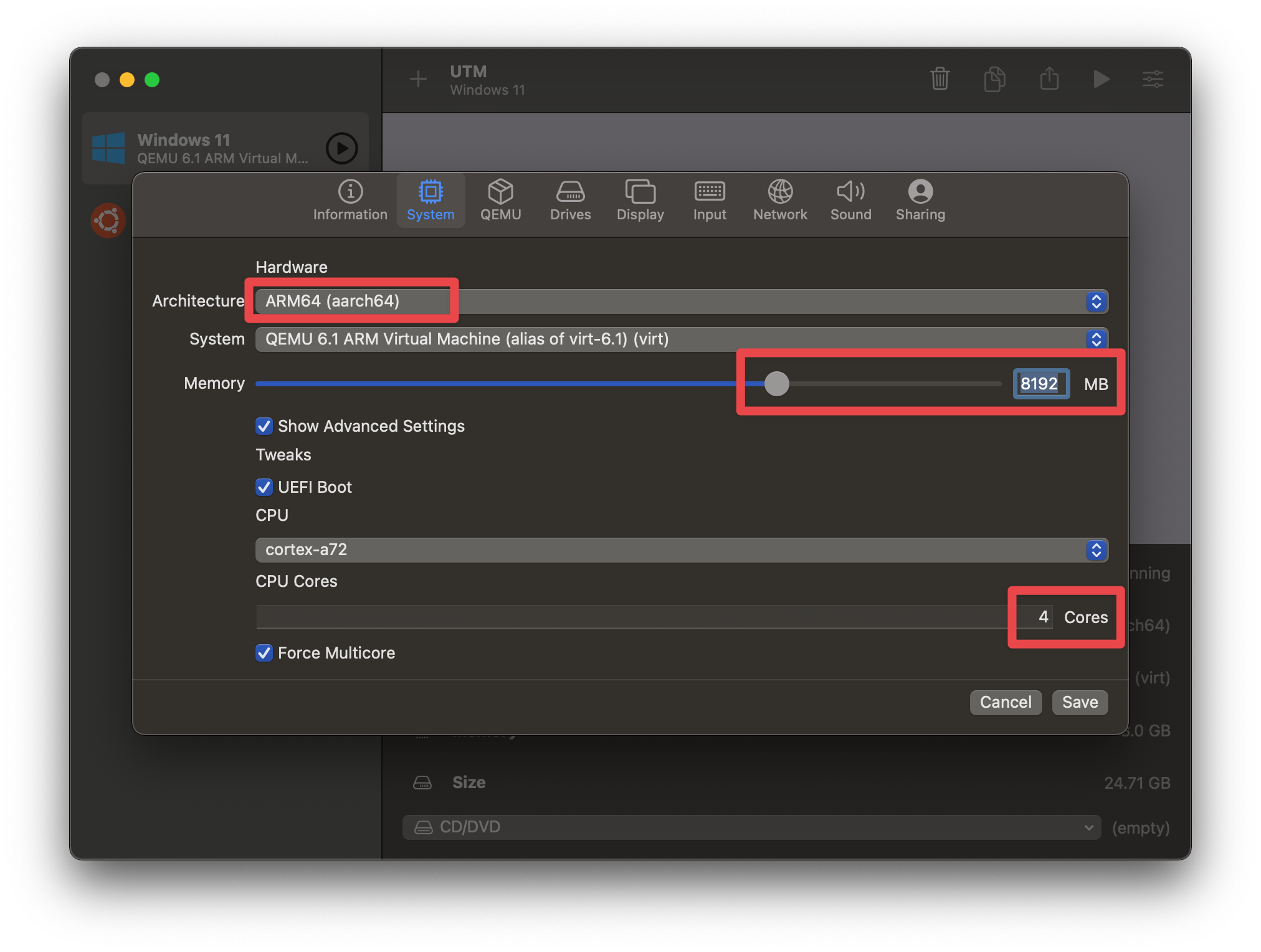1261x952 pixels.
Task: Switch to the System tab
Action: point(431,199)
